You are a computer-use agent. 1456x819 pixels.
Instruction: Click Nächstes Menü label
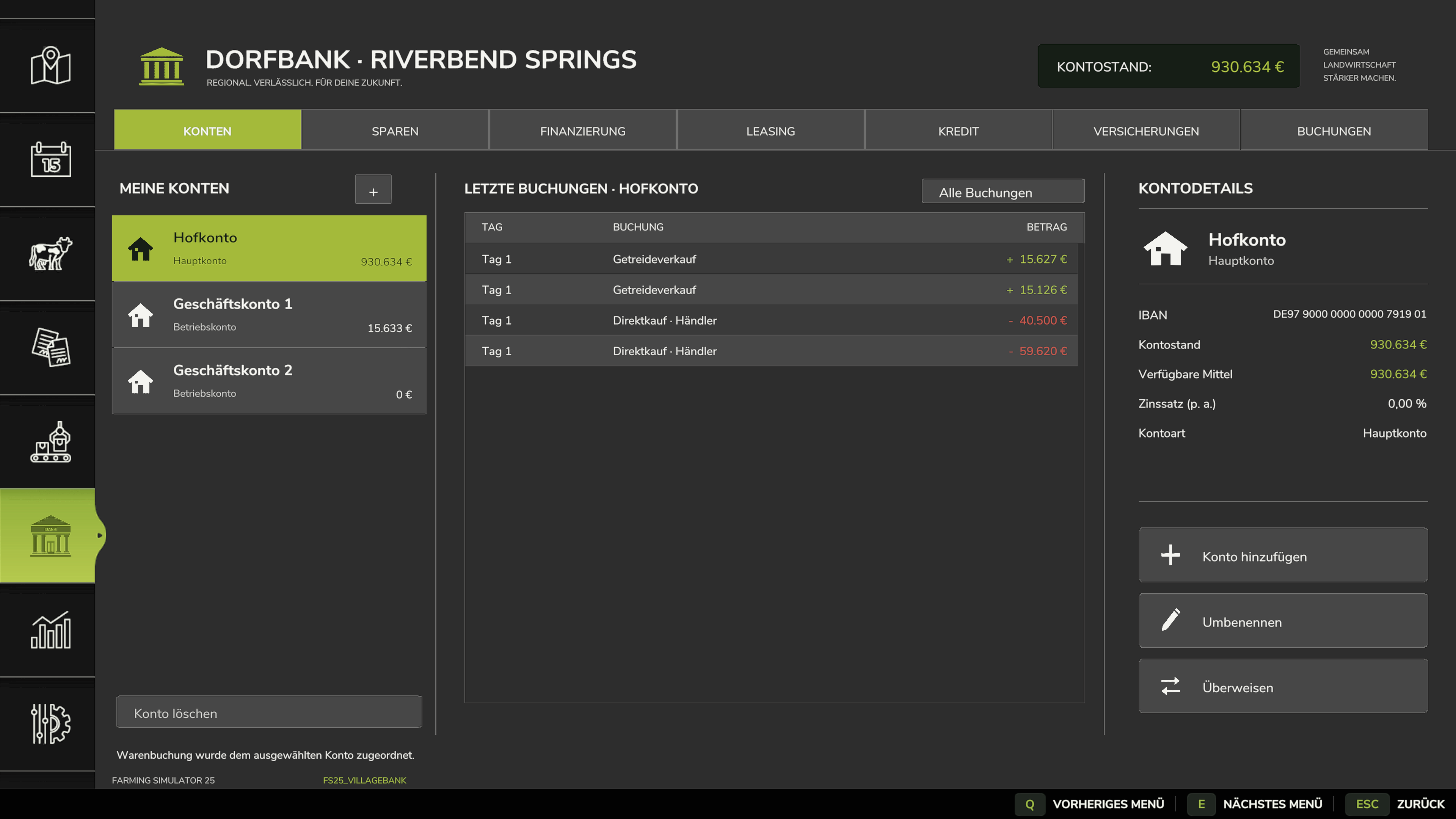1272,804
